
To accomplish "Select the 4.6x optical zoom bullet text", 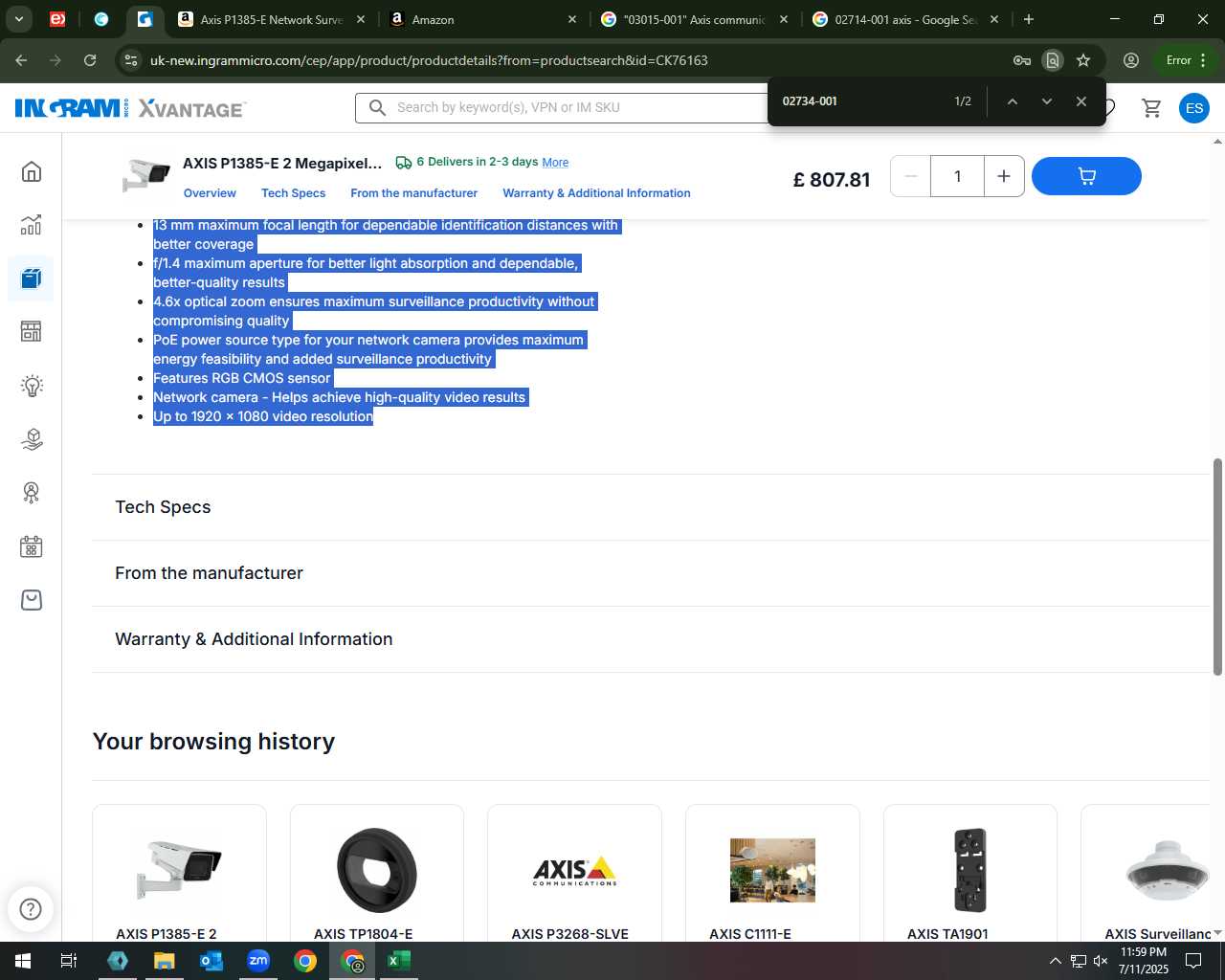I will coord(374,311).
